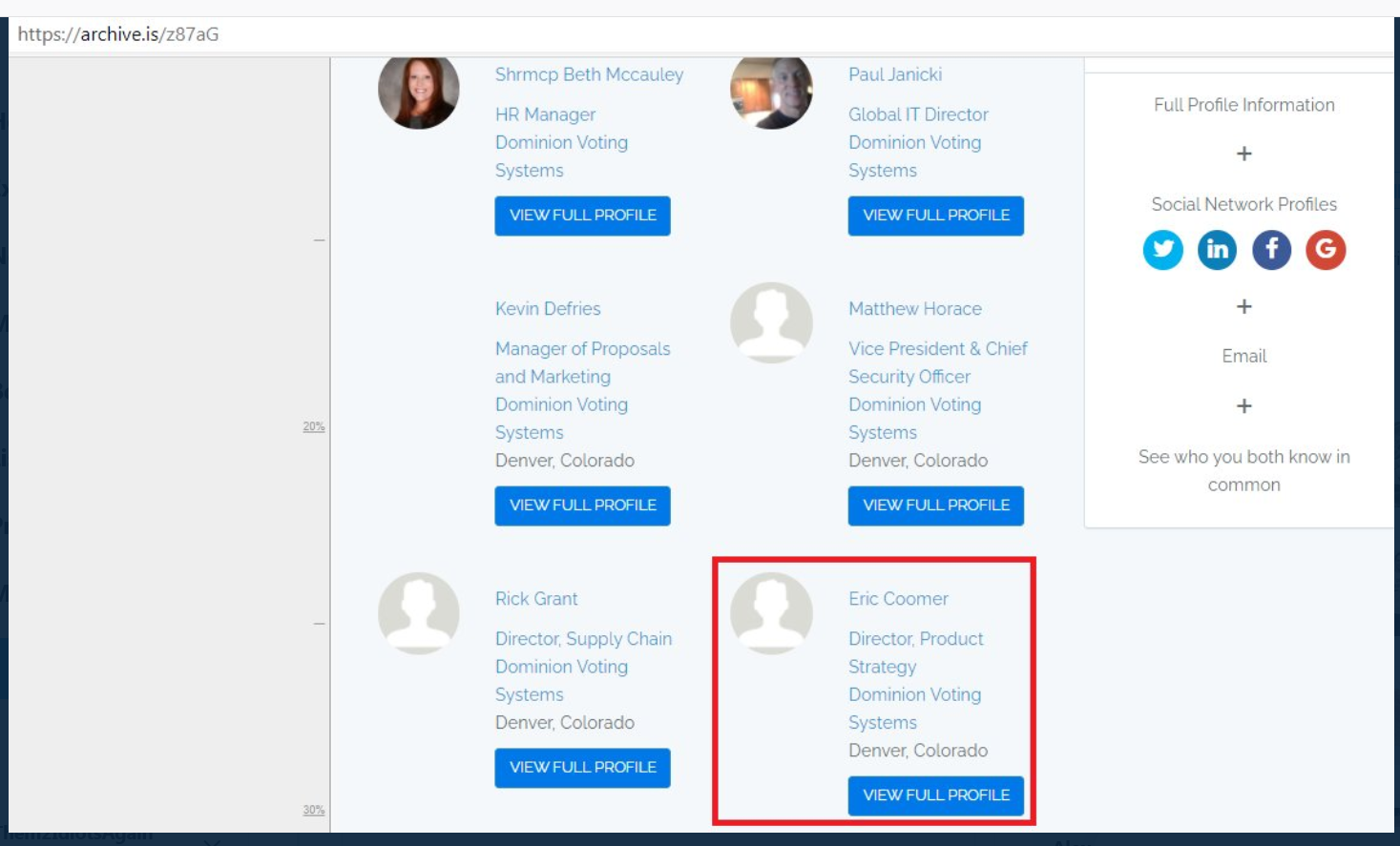Open the Paul Janicki name link
1400x846 pixels.
pos(895,74)
